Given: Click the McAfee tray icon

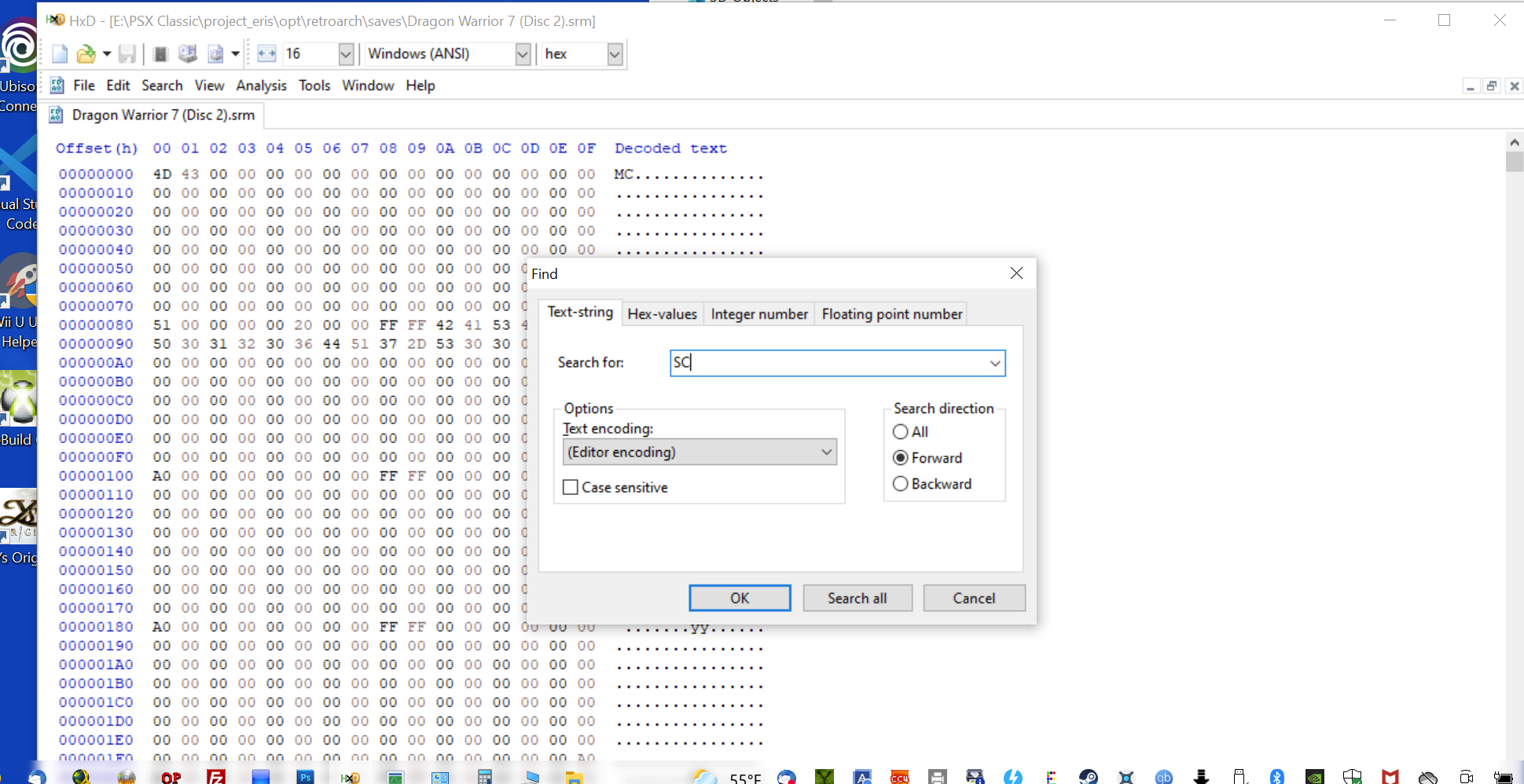Looking at the screenshot, I should pyautogui.click(x=1390, y=777).
